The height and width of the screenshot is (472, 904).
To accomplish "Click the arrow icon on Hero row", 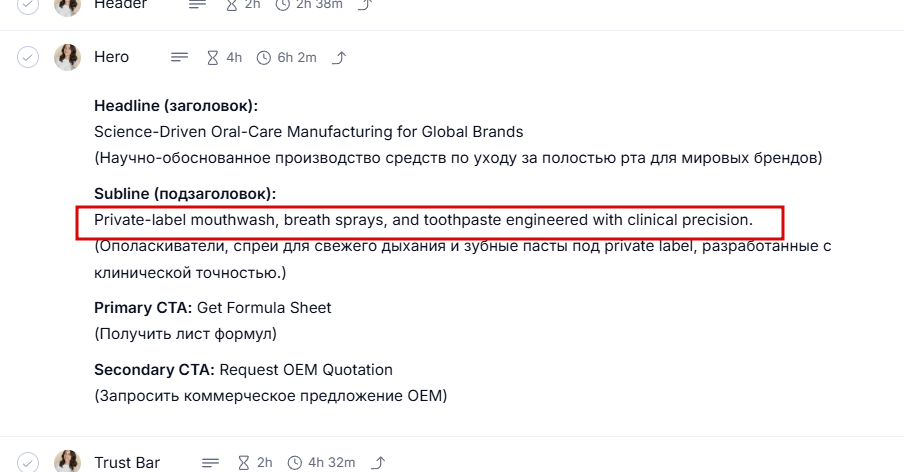I will tap(339, 57).
